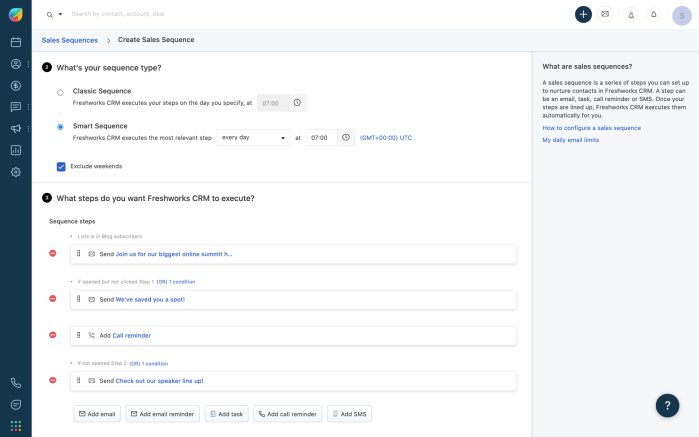The image size is (699, 437).
Task: Click the search by contact, account, deal field
Action: coord(118,14)
